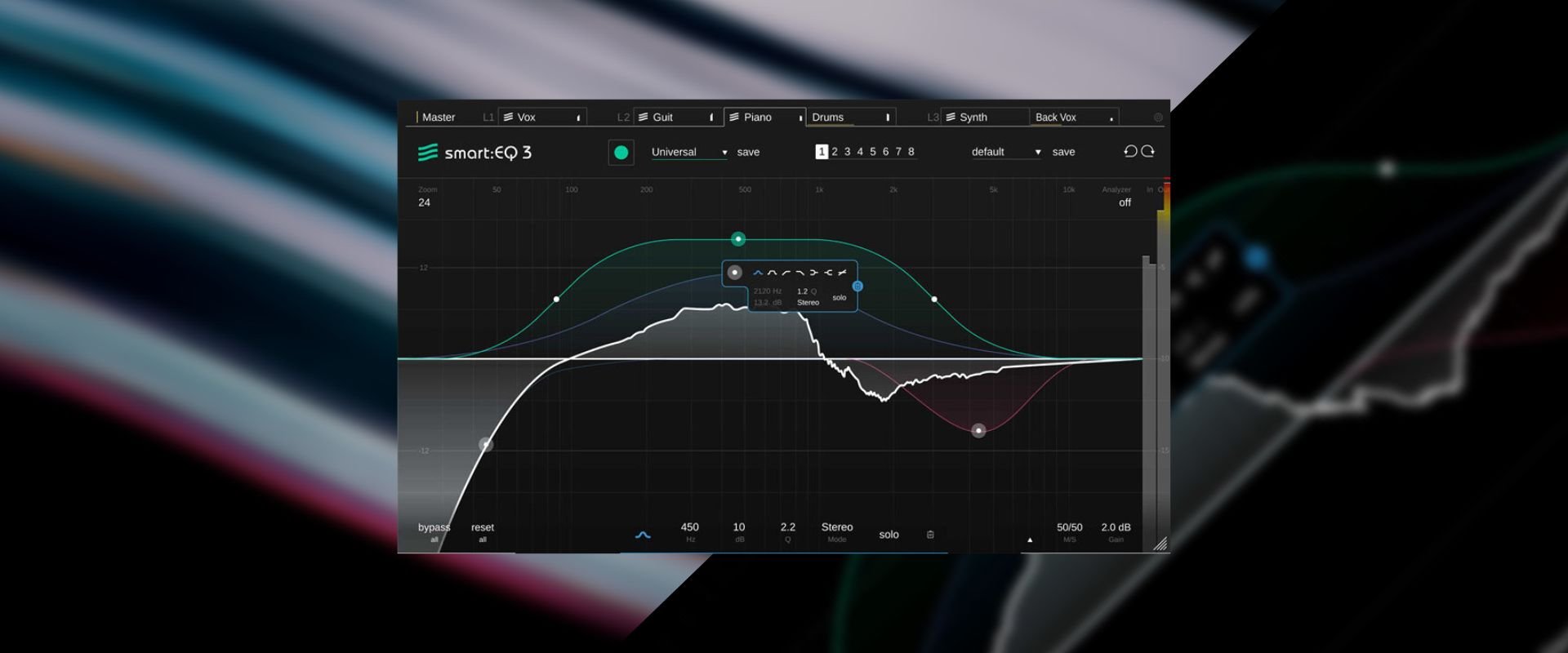Click the redo arrow icon

coord(1147,151)
